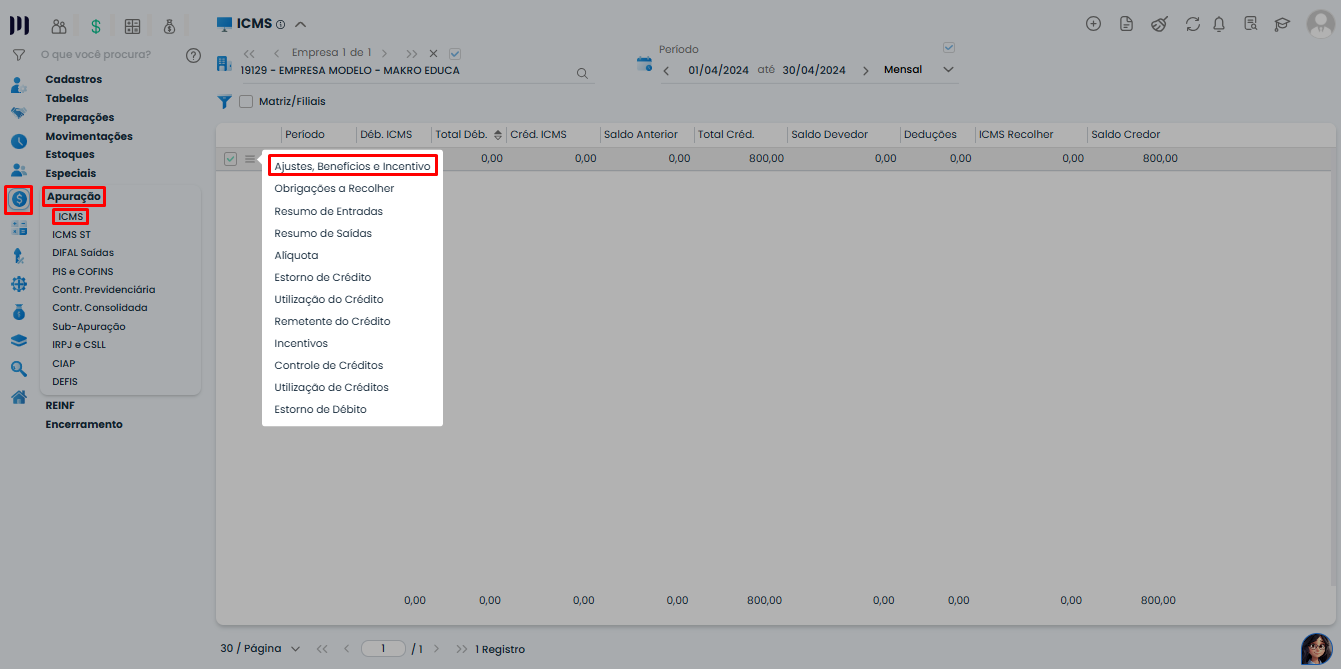The height and width of the screenshot is (669, 1341).
Task: Select the green dollar sign module icon
Action: [96, 26]
